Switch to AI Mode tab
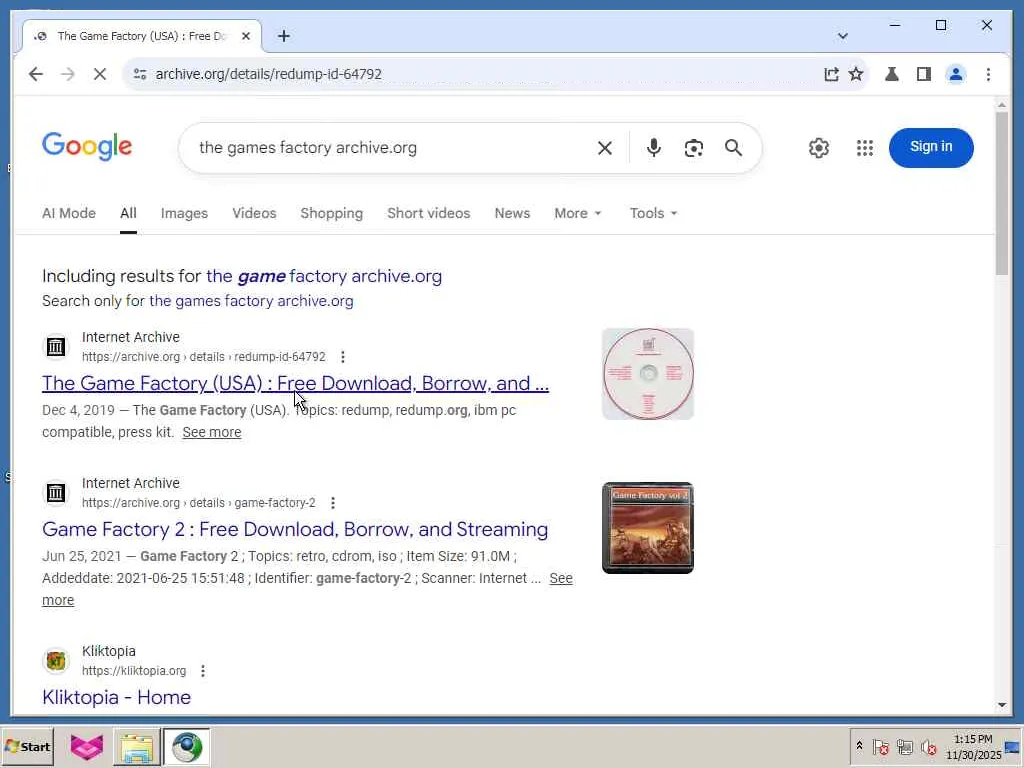The width and height of the screenshot is (1024, 768). click(x=69, y=214)
